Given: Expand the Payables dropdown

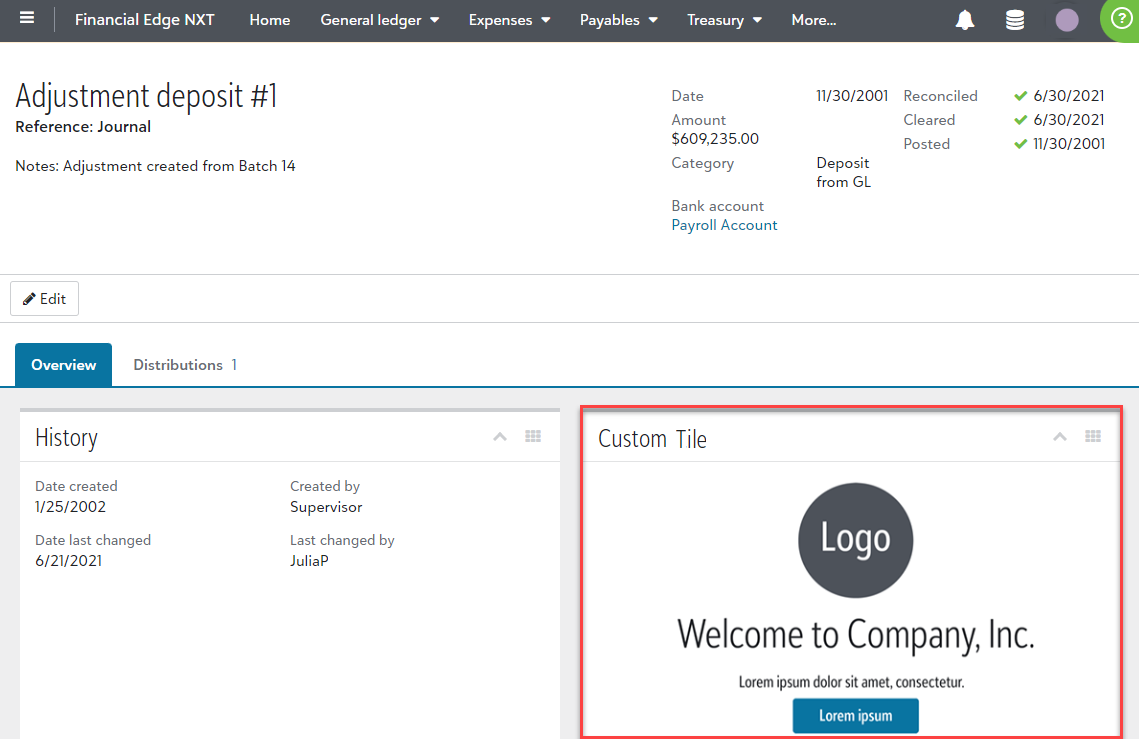Looking at the screenshot, I should pos(618,20).
